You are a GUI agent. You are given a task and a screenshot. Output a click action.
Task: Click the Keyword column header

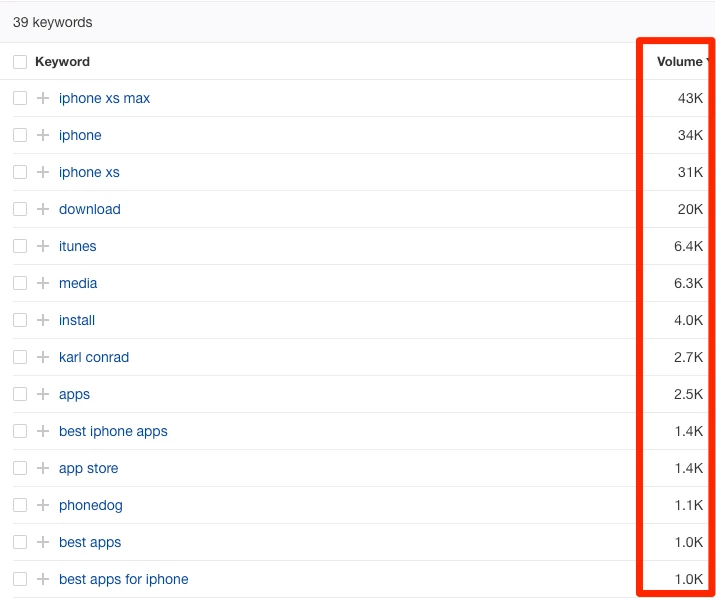click(63, 62)
